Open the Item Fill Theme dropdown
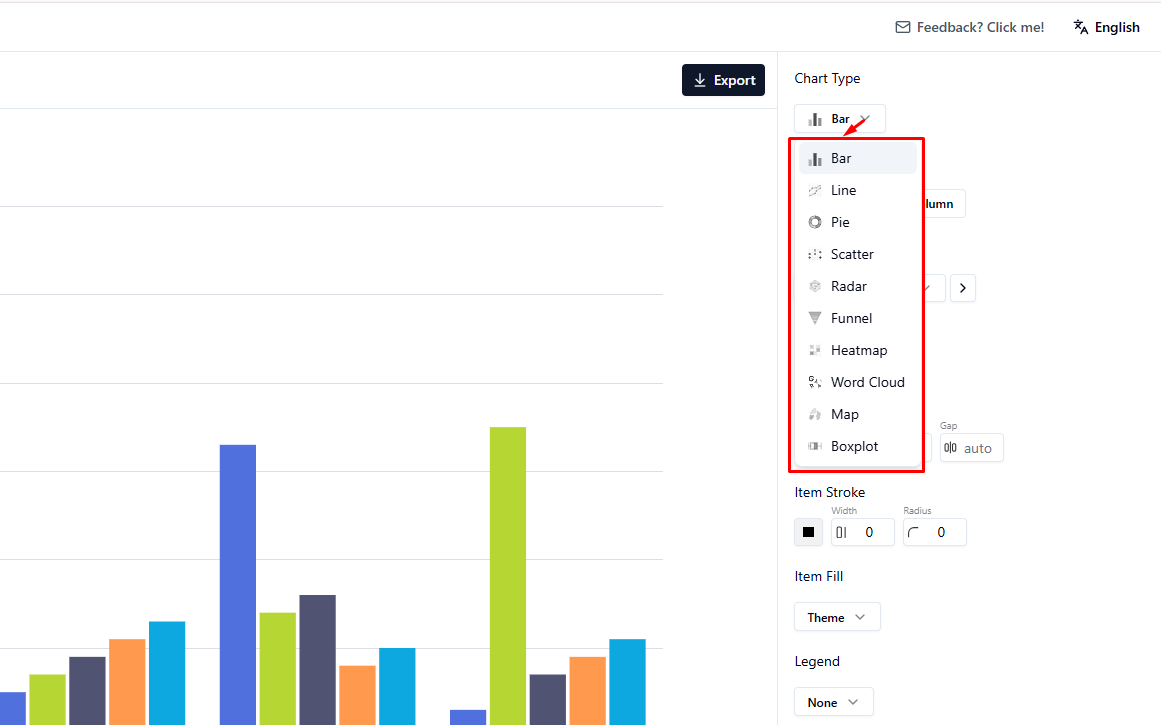The width and height of the screenshot is (1161, 725). 837,616
